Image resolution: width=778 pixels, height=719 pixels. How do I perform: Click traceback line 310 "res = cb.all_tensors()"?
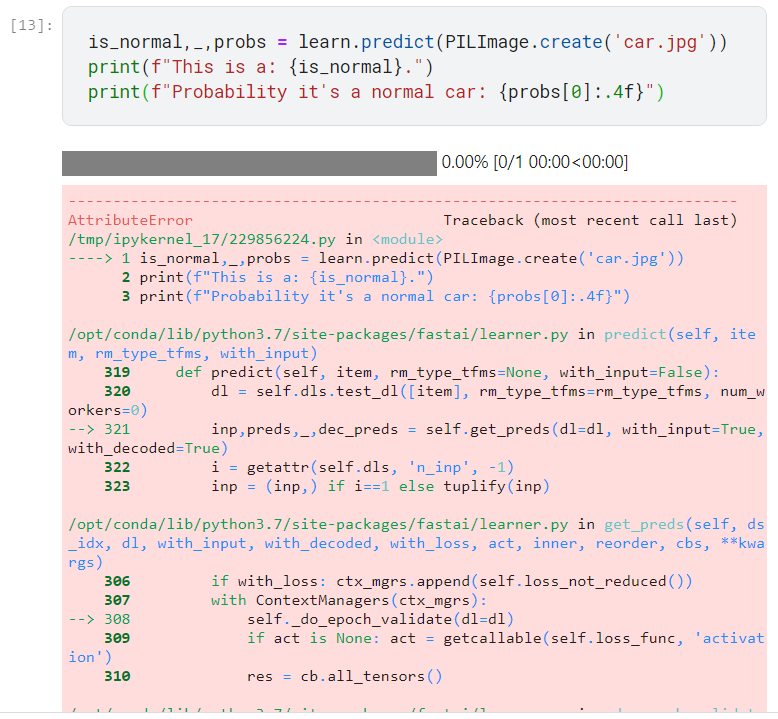tap(343, 676)
